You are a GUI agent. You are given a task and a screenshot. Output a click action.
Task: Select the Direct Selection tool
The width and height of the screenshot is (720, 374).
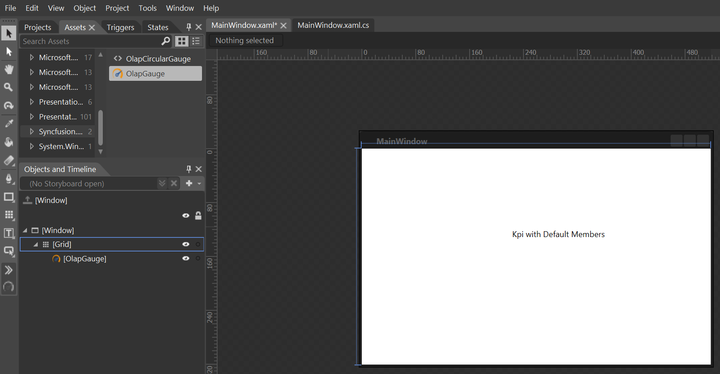tap(9, 51)
